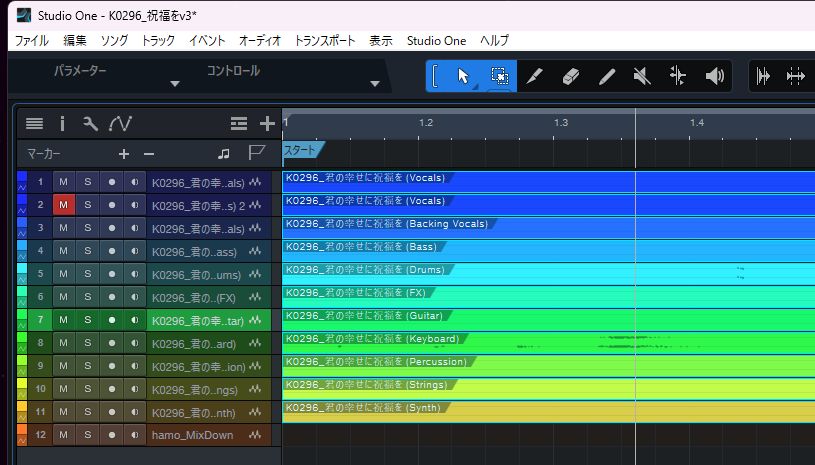Expand the パラメーター dropdown
This screenshot has width=815, height=465.
click(x=175, y=83)
